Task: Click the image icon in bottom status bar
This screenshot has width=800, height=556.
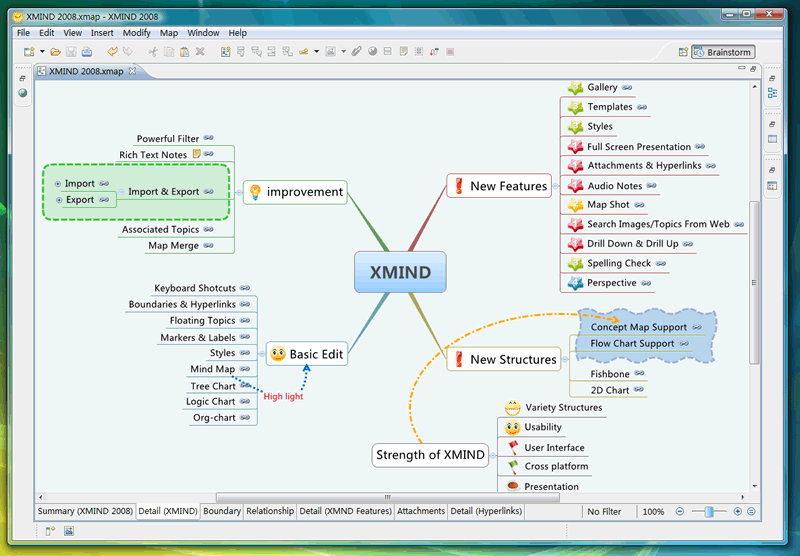Action: 69,531
